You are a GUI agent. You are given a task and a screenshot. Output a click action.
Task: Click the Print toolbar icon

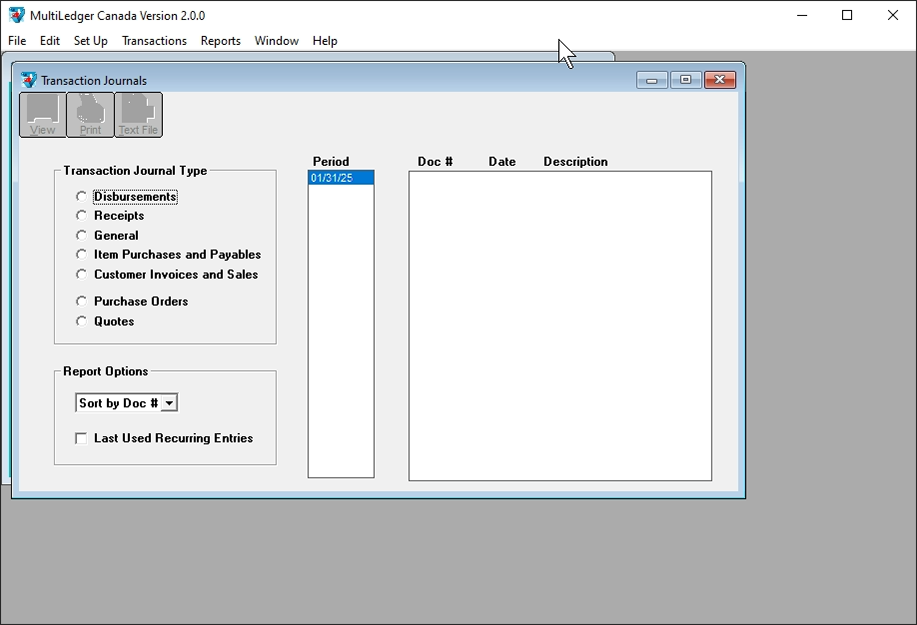[x=90, y=115]
